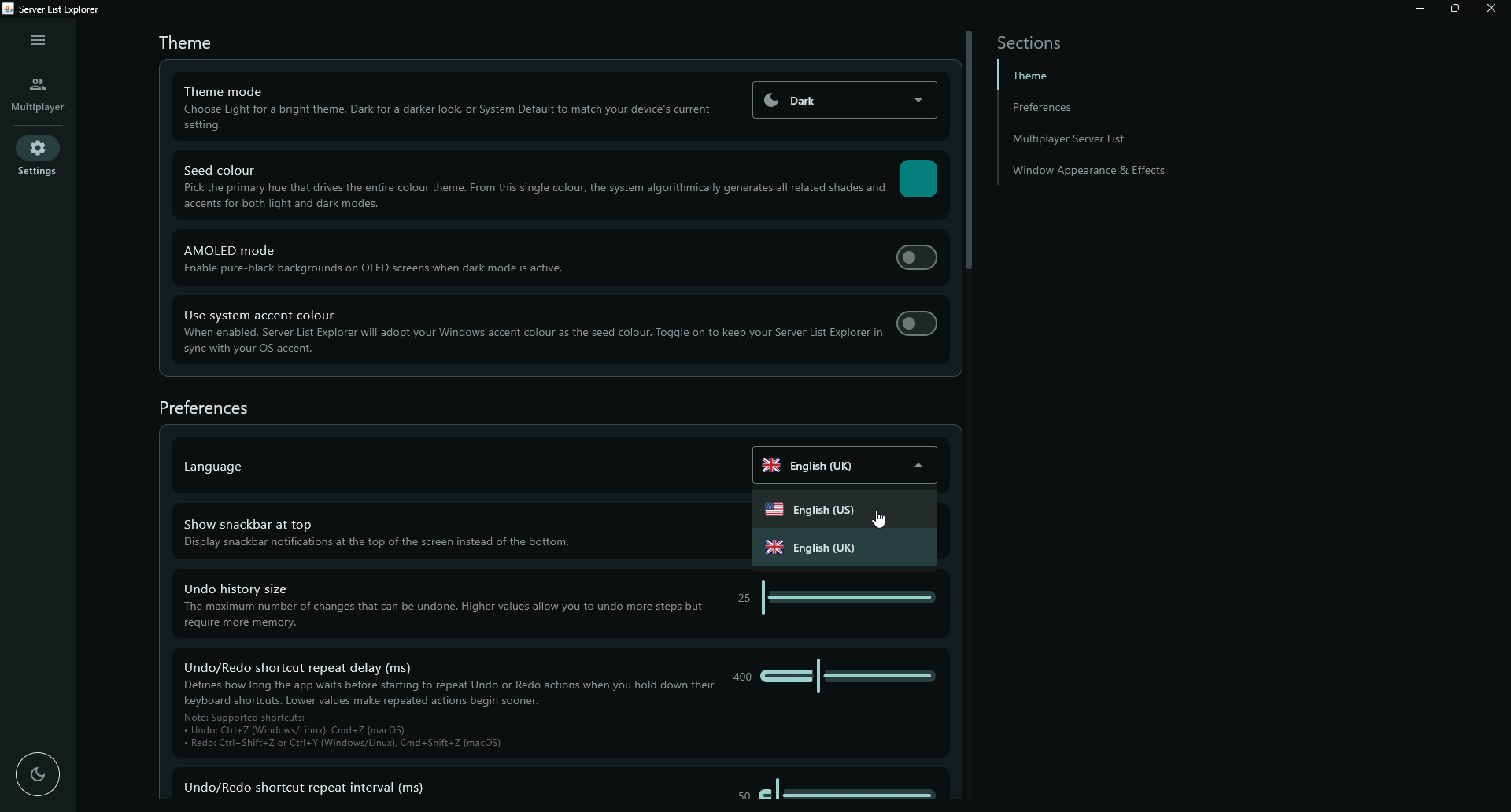Select the Multiplayer sidebar icon
This screenshot has width=1511, height=812.
click(x=37, y=85)
